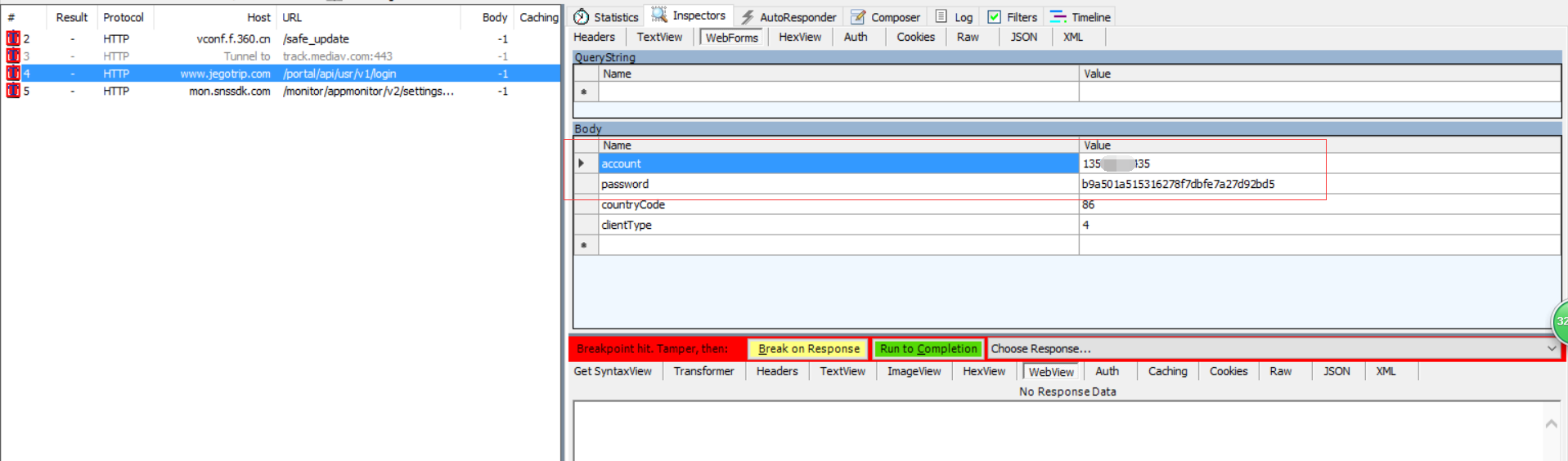The height and width of the screenshot is (461, 1568).
Task: Click the Timeline bars icon
Action: [1058, 16]
